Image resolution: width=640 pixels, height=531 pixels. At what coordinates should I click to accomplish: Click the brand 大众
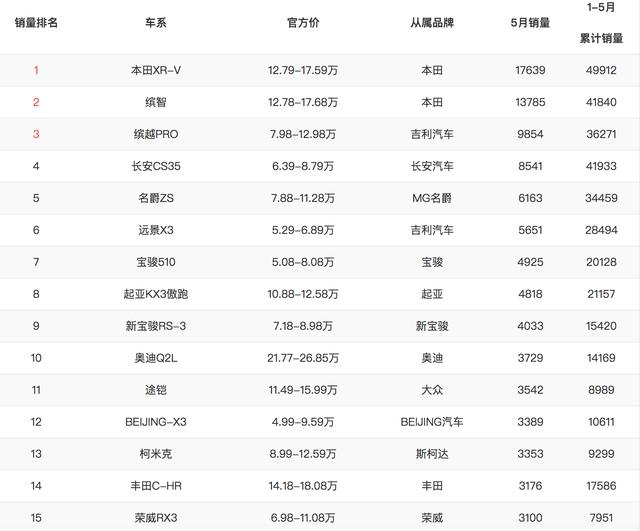tap(432, 390)
